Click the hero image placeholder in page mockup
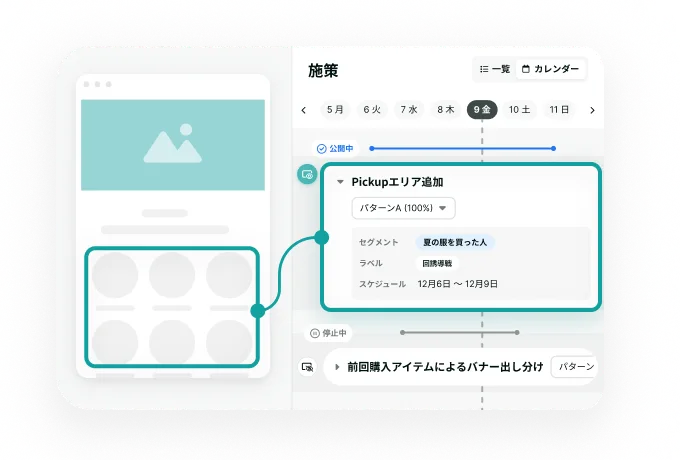The width and height of the screenshot is (680, 460). pyautogui.click(x=173, y=145)
